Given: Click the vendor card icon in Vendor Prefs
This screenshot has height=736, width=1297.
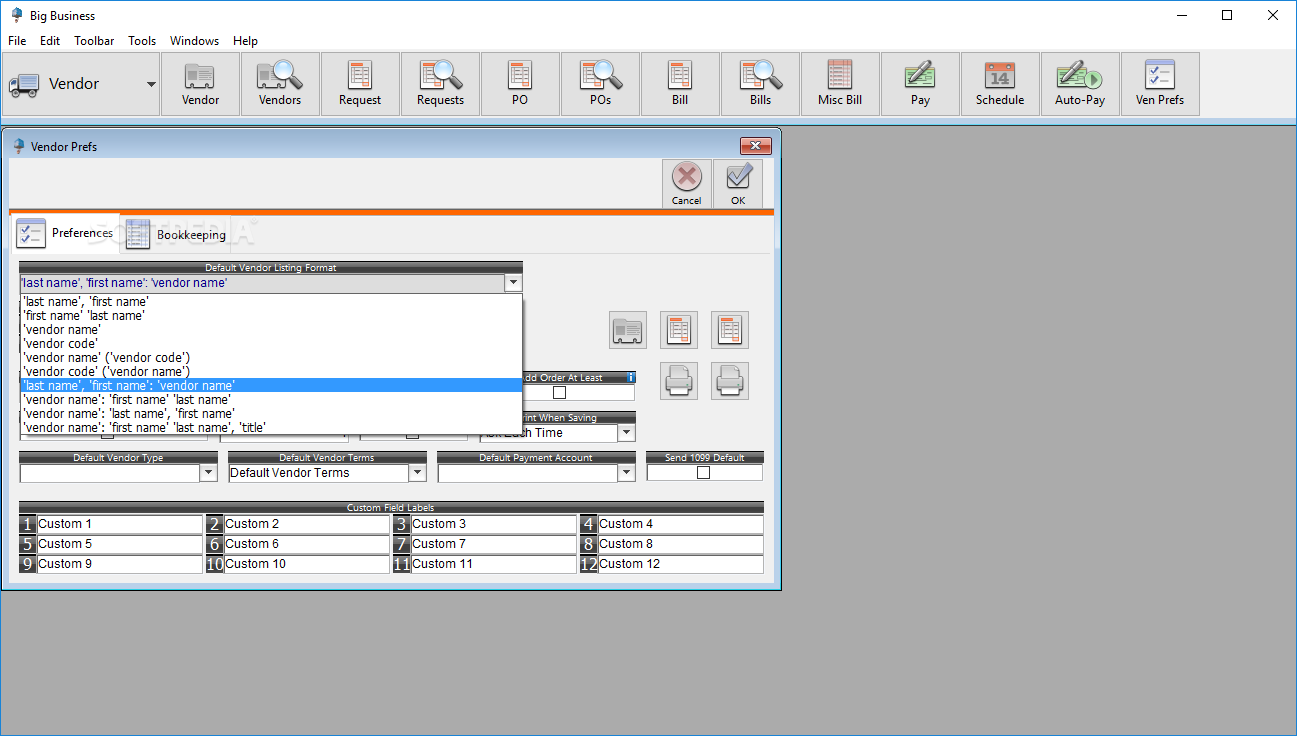Looking at the screenshot, I should pyautogui.click(x=628, y=330).
